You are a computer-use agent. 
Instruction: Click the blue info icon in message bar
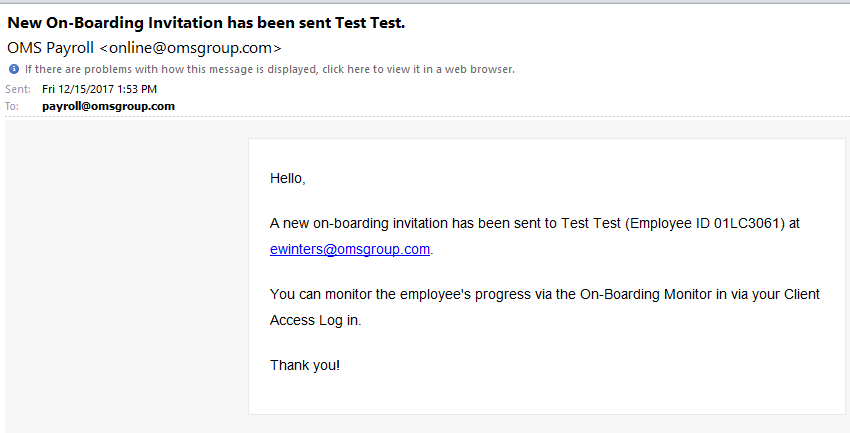pyautogui.click(x=14, y=69)
